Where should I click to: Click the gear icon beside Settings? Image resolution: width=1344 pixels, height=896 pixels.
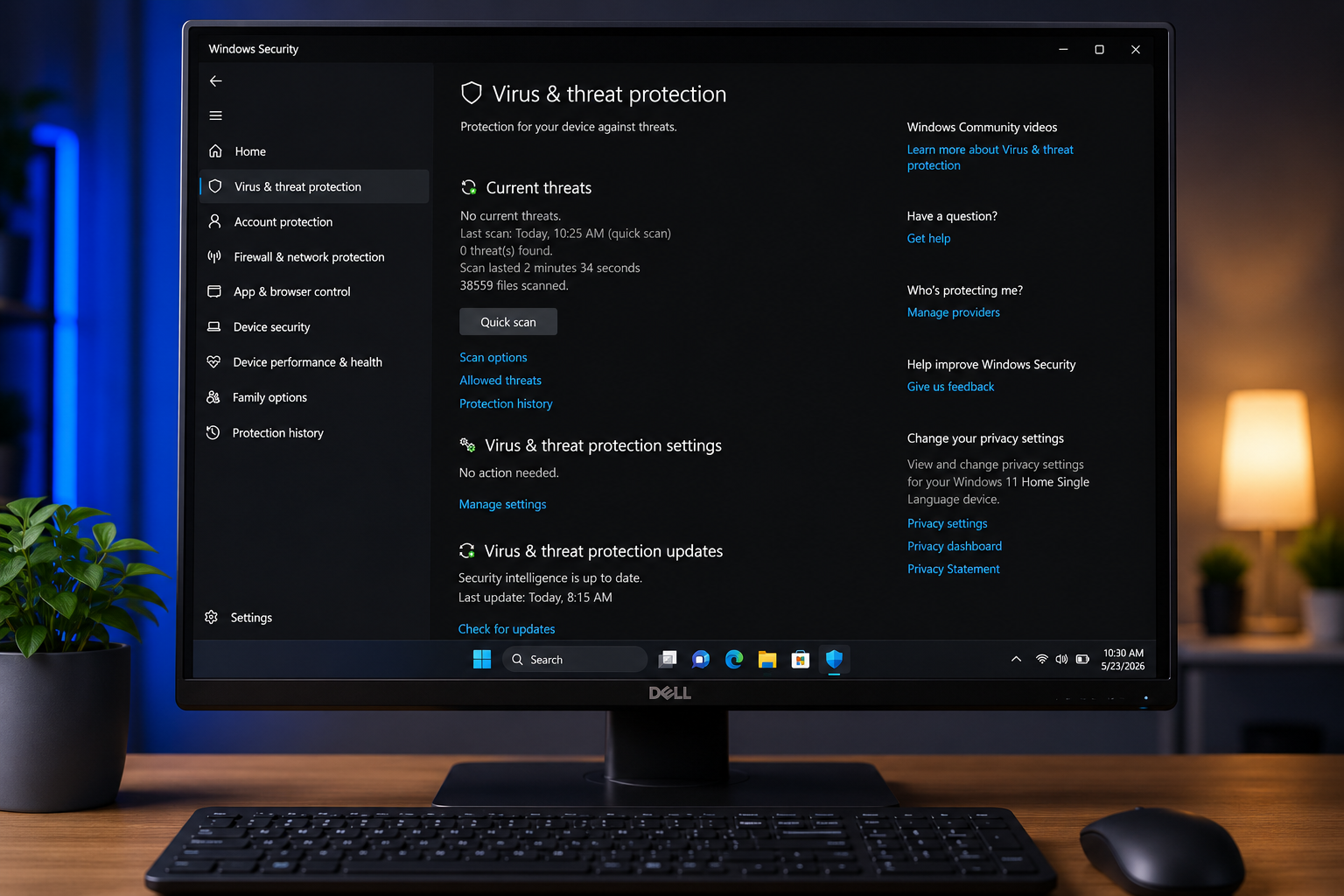point(211,617)
